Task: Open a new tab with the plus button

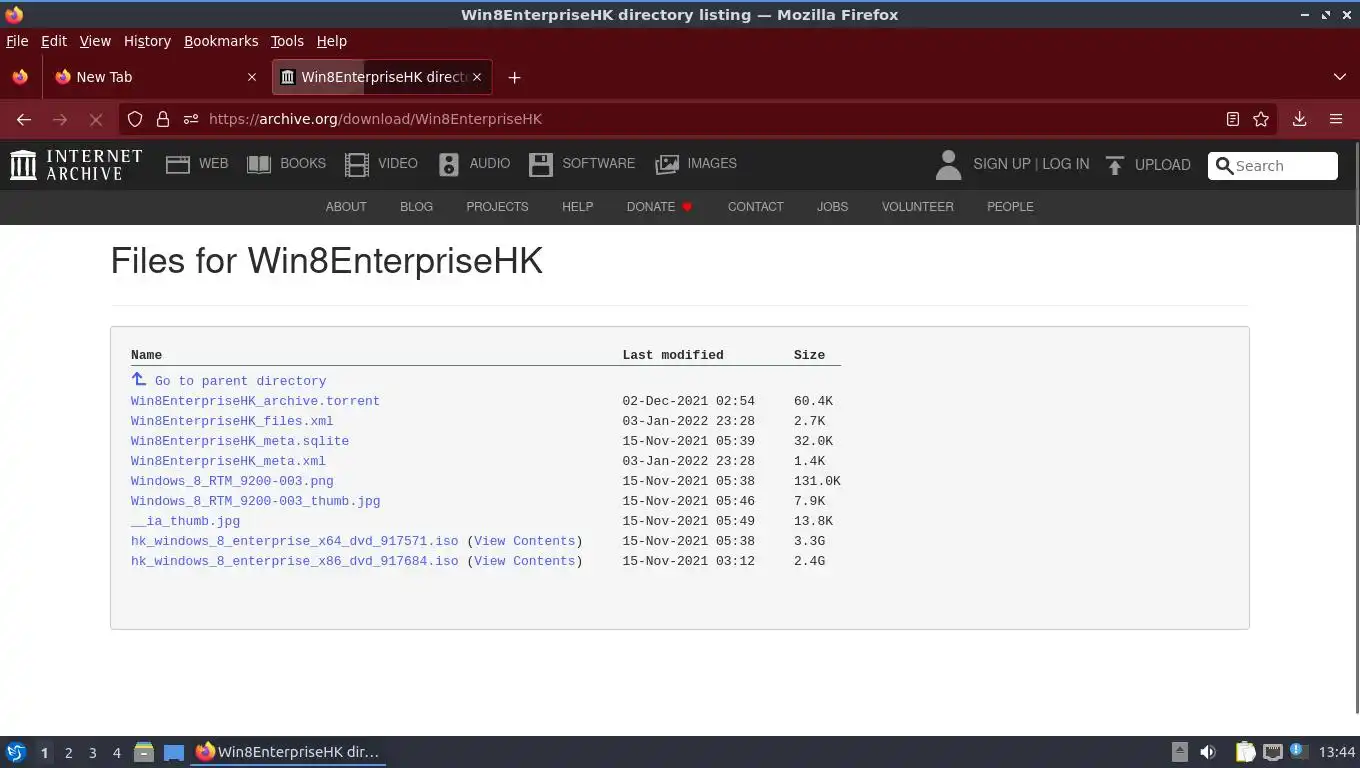Action: click(x=514, y=77)
